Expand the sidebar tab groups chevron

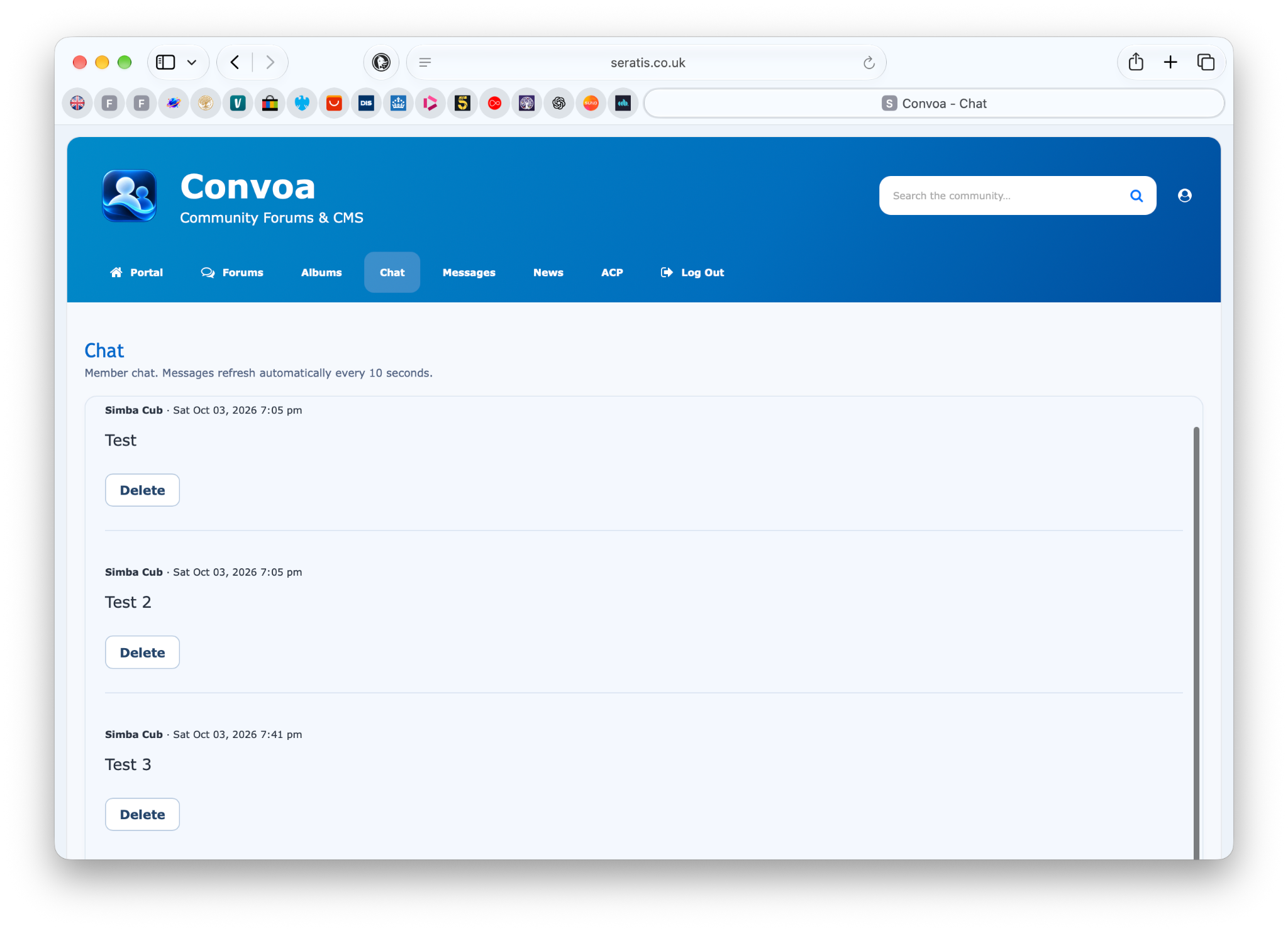coord(192,62)
